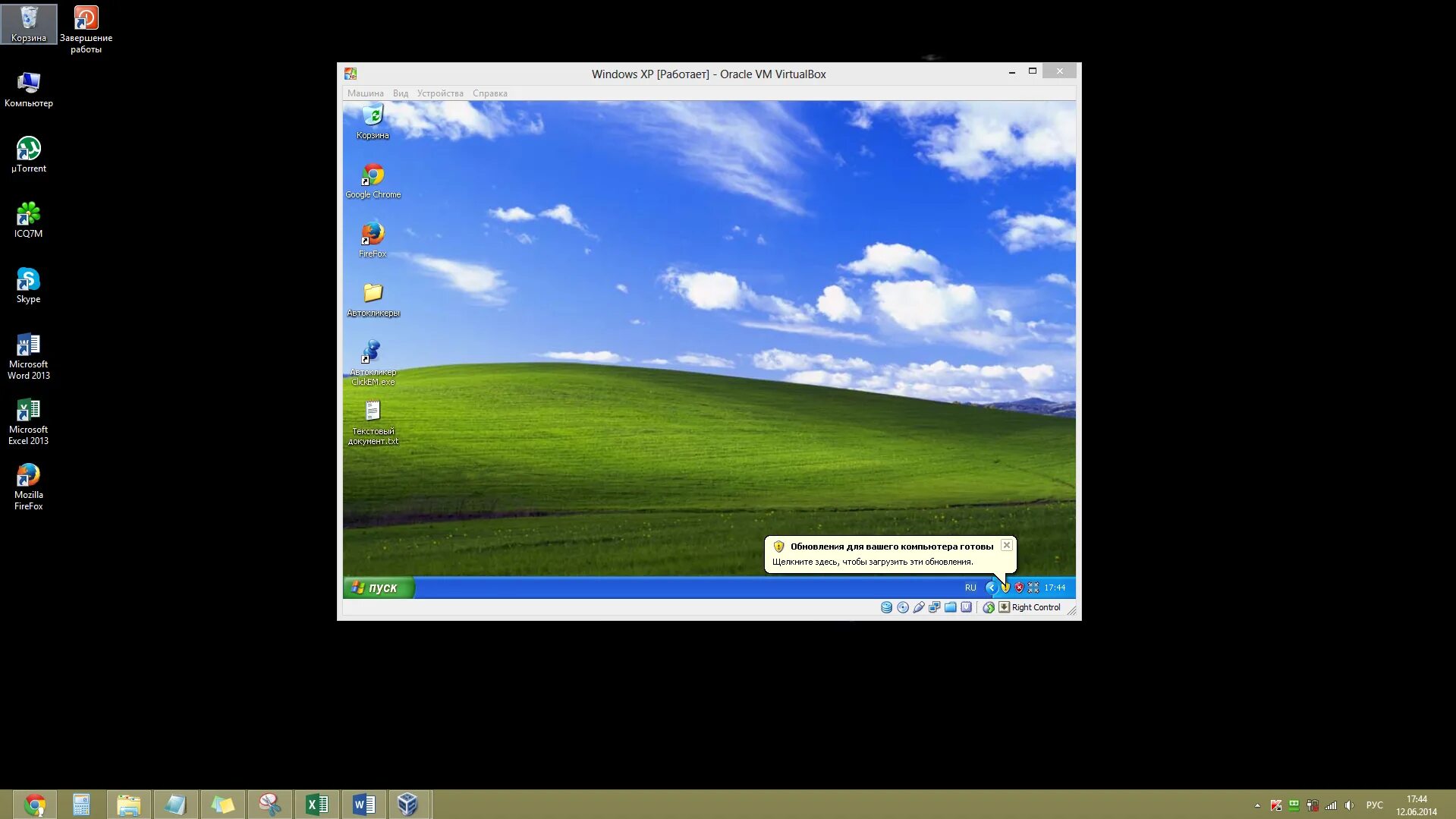Viewport: 1456px width, 819px height.
Task: Click the red Security Center shield tray icon
Action: [1019, 587]
